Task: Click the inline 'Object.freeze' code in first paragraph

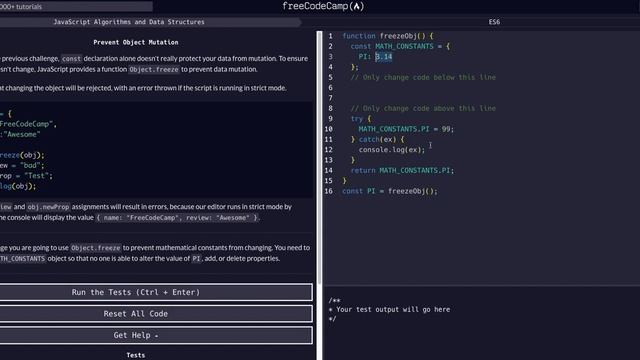Action: coord(154,69)
